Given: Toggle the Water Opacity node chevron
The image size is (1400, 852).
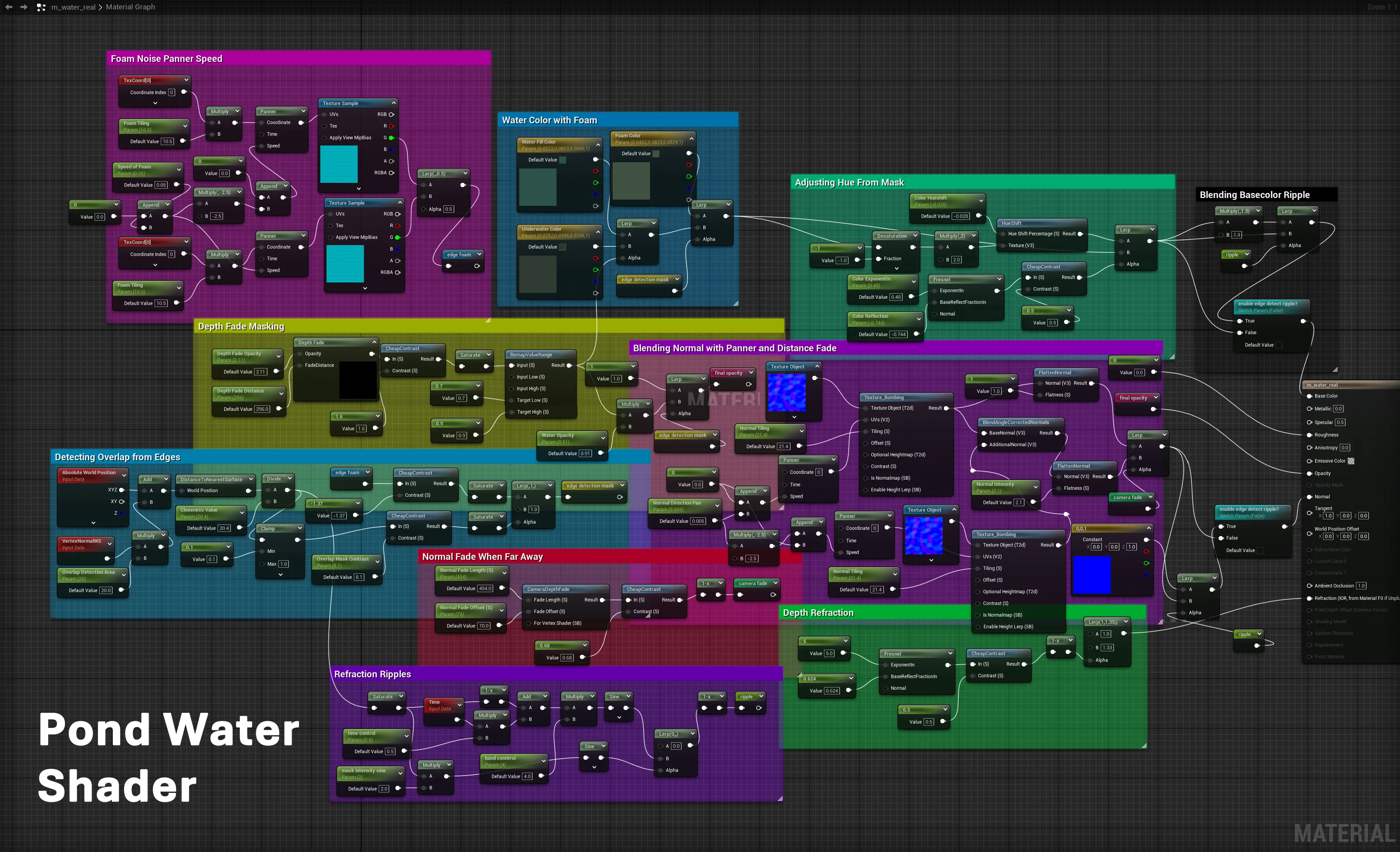Looking at the screenshot, I should click(x=603, y=438).
